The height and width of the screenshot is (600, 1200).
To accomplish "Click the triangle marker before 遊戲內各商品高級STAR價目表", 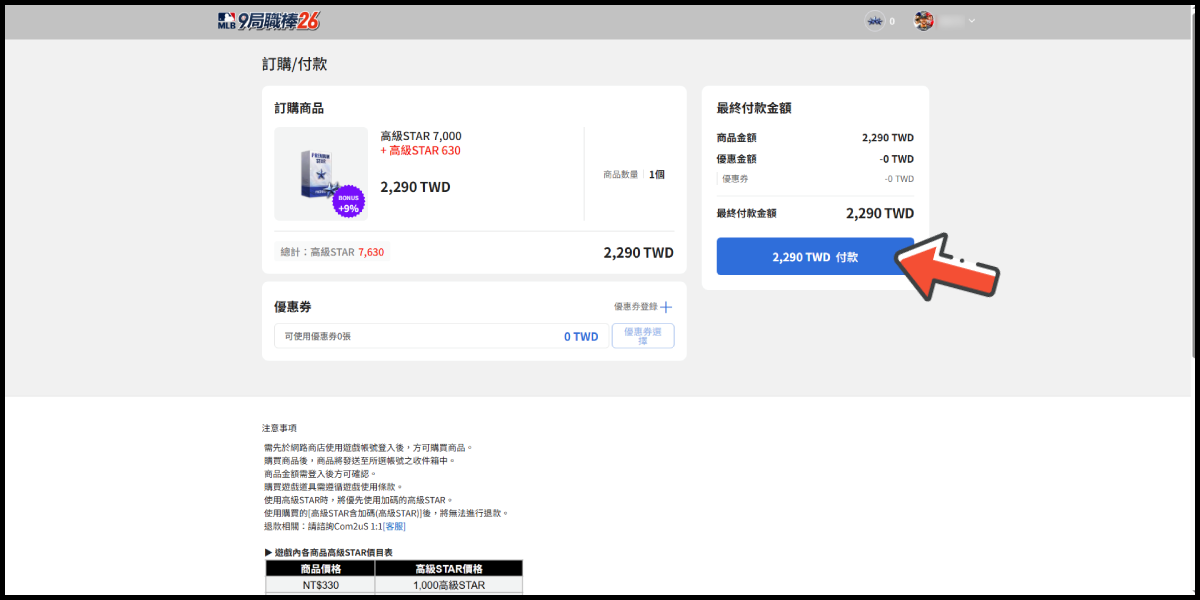I will click(x=269, y=552).
